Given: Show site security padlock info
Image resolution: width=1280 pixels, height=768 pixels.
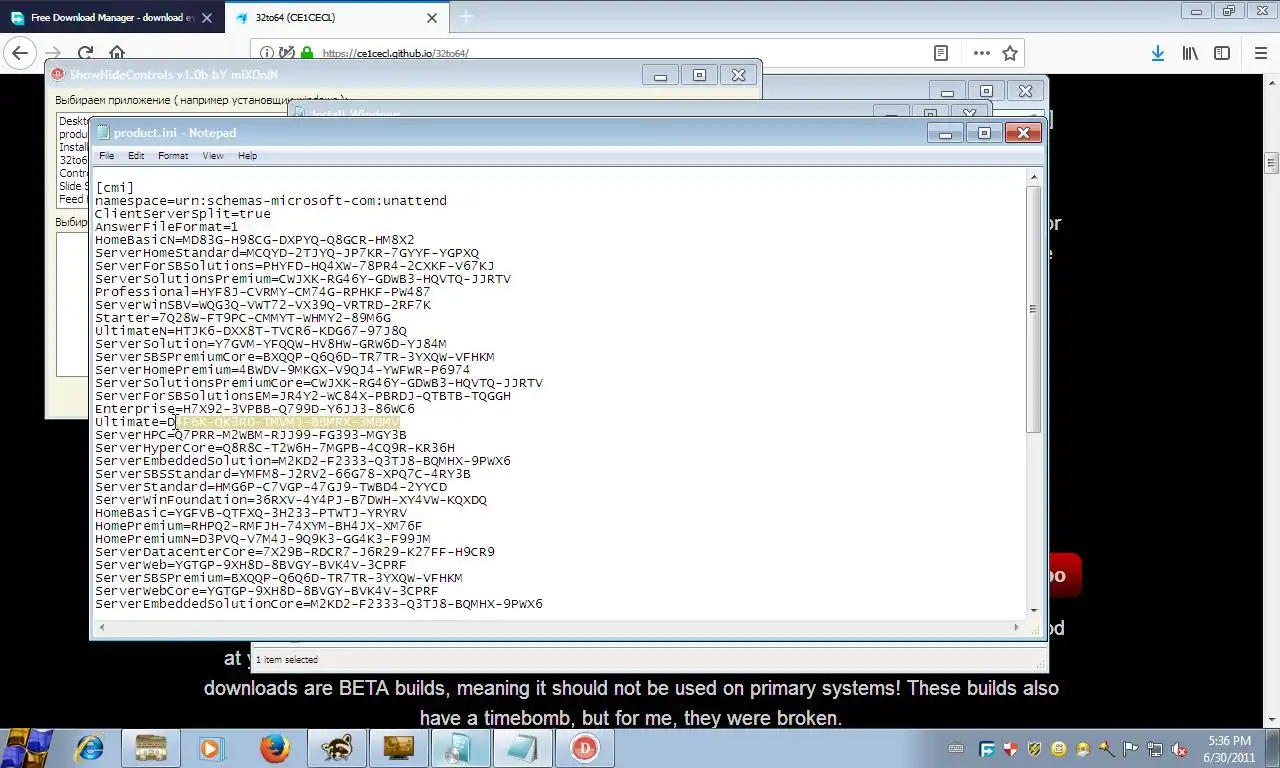Looking at the screenshot, I should [x=306, y=53].
